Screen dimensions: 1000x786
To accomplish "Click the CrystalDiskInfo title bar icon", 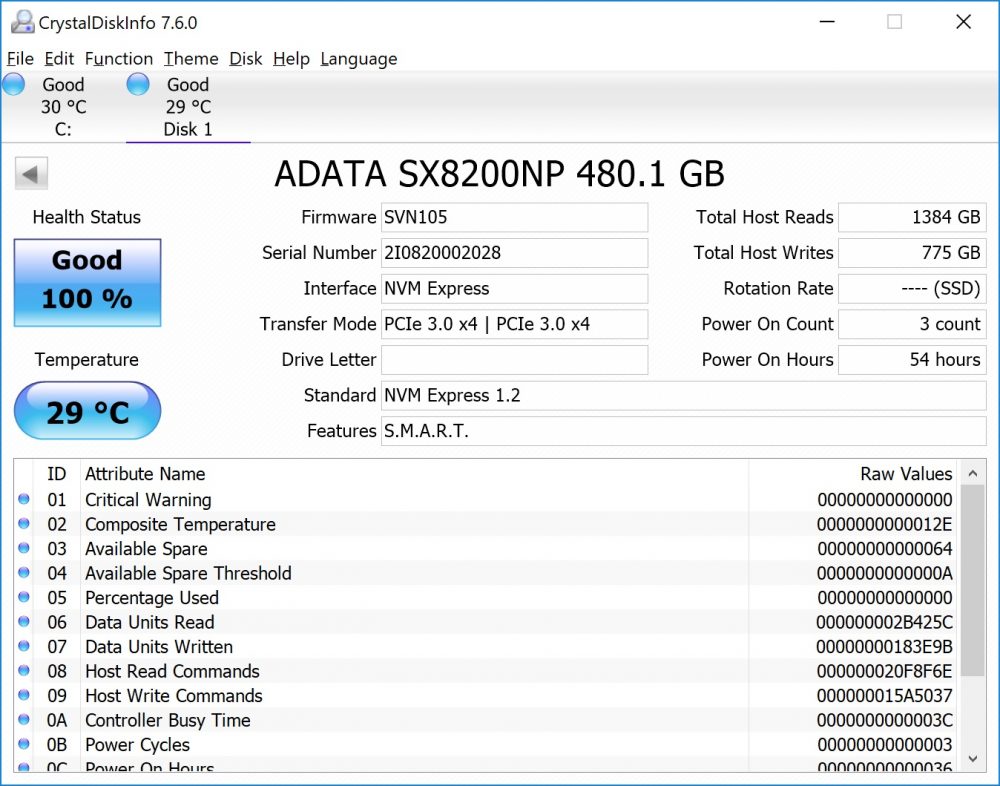I will click(x=22, y=22).
